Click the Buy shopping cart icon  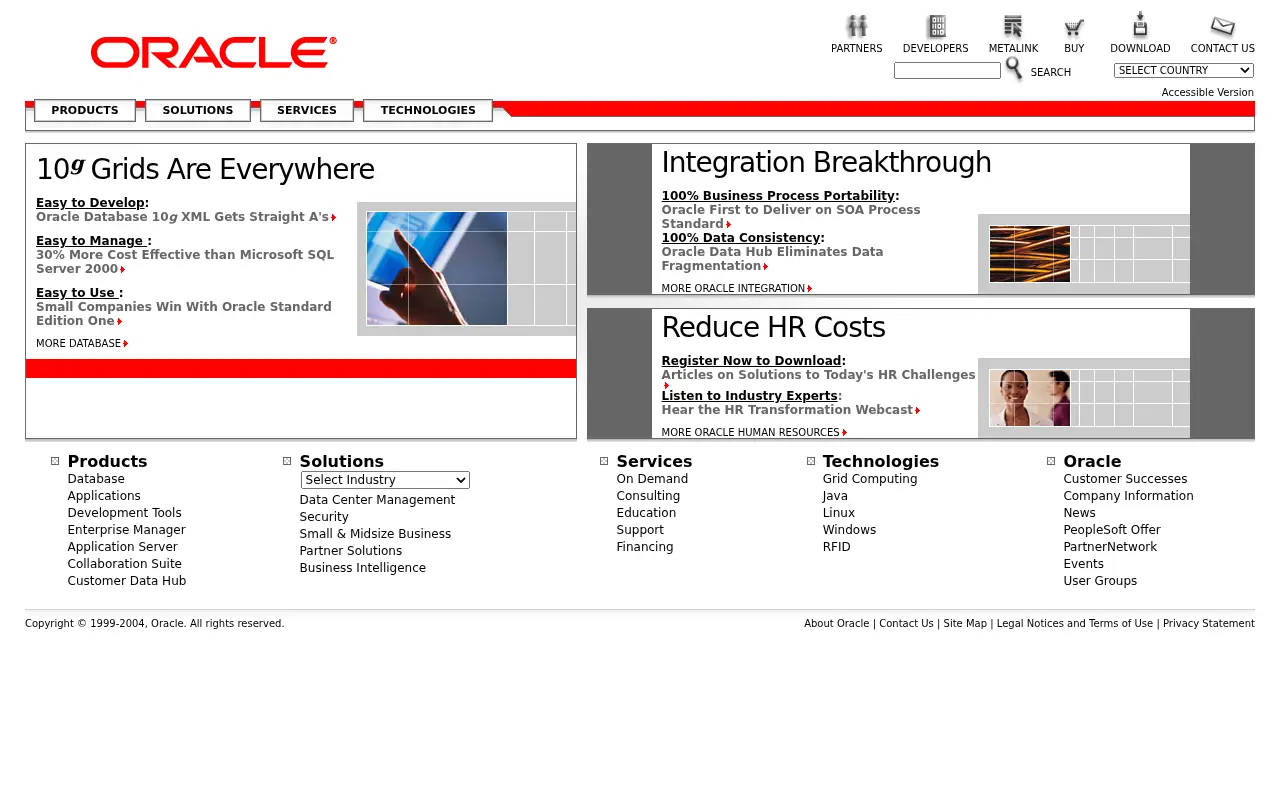tap(1074, 28)
